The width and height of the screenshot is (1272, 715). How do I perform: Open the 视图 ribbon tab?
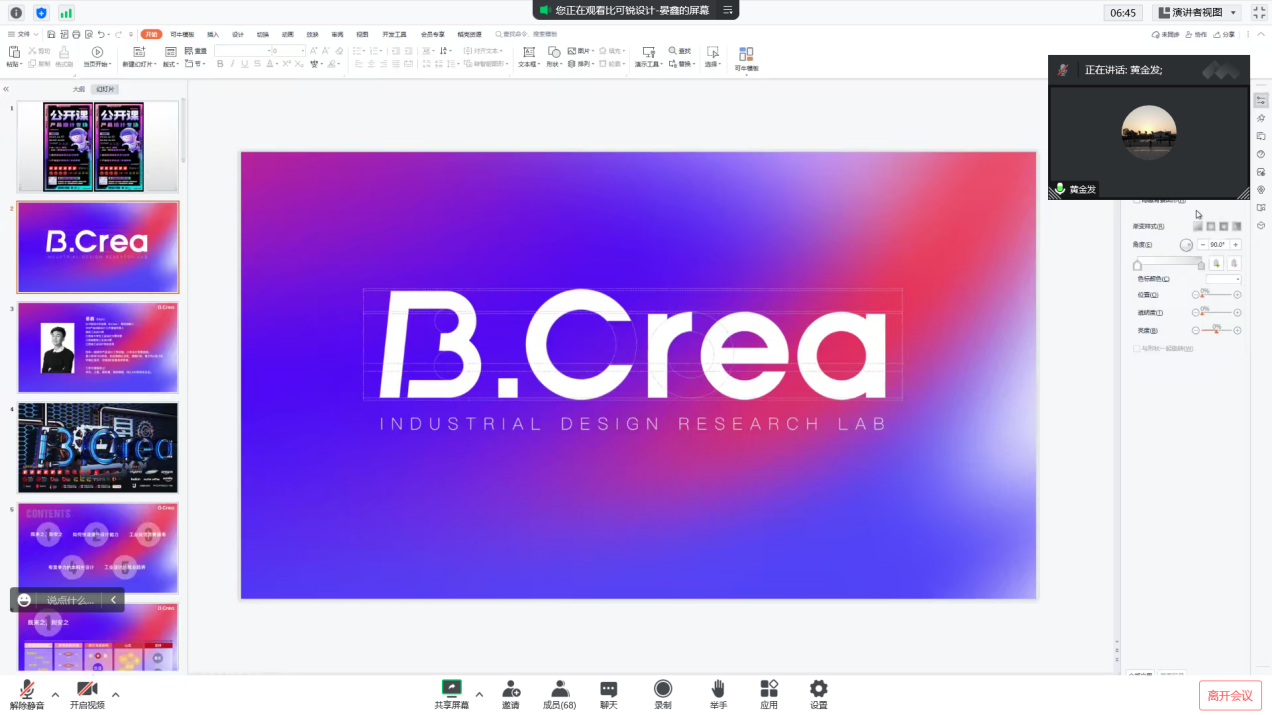coord(362,34)
